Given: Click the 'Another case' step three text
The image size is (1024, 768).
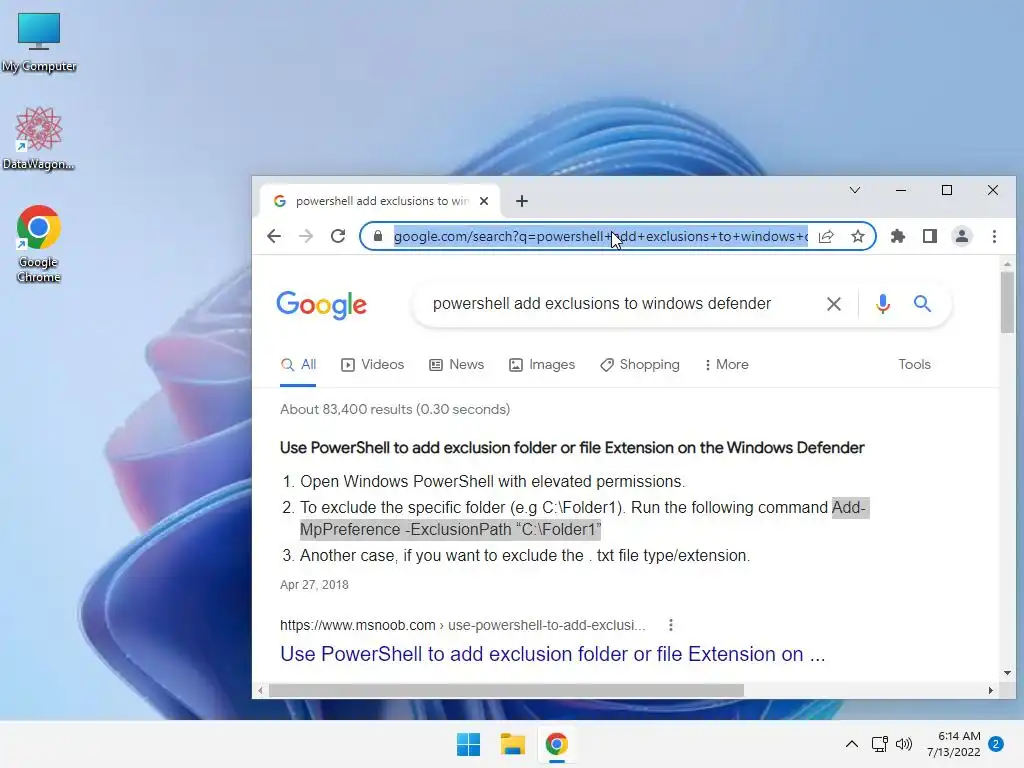Looking at the screenshot, I should coord(525,556).
